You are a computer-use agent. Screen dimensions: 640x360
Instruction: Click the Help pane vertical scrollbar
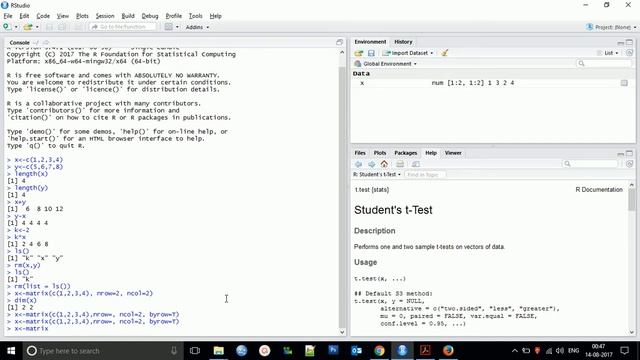[631, 259]
